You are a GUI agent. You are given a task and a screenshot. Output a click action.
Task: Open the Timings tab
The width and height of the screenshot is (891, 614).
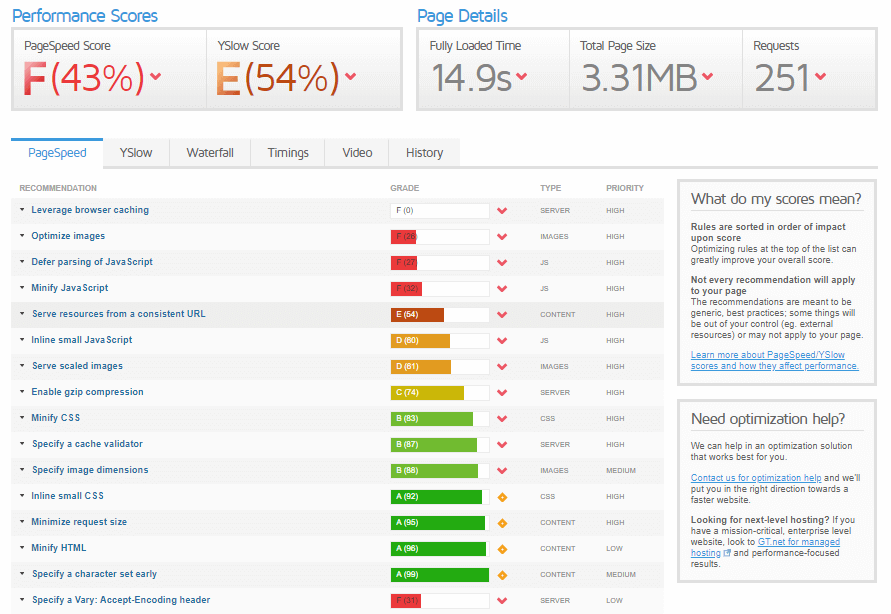(288, 153)
